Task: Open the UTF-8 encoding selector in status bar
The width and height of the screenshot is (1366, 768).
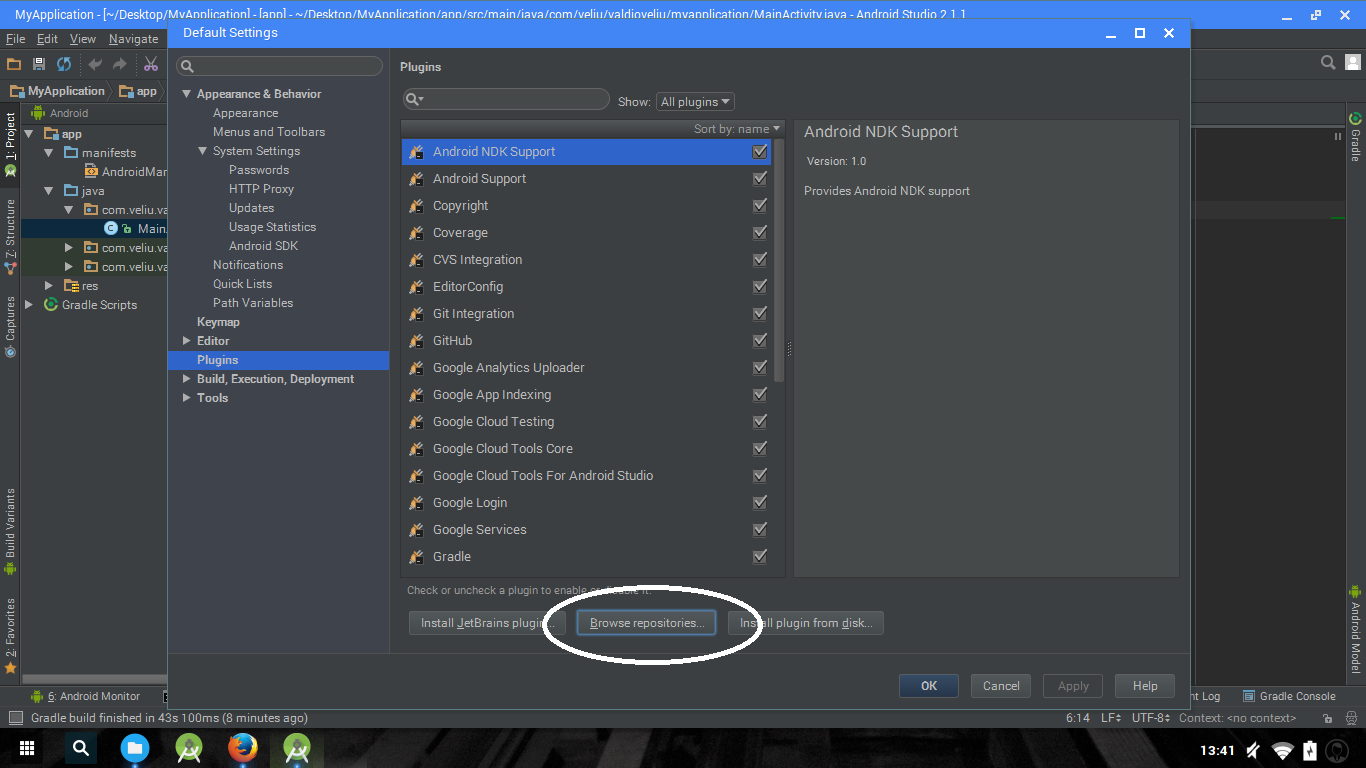Action: coord(1150,718)
